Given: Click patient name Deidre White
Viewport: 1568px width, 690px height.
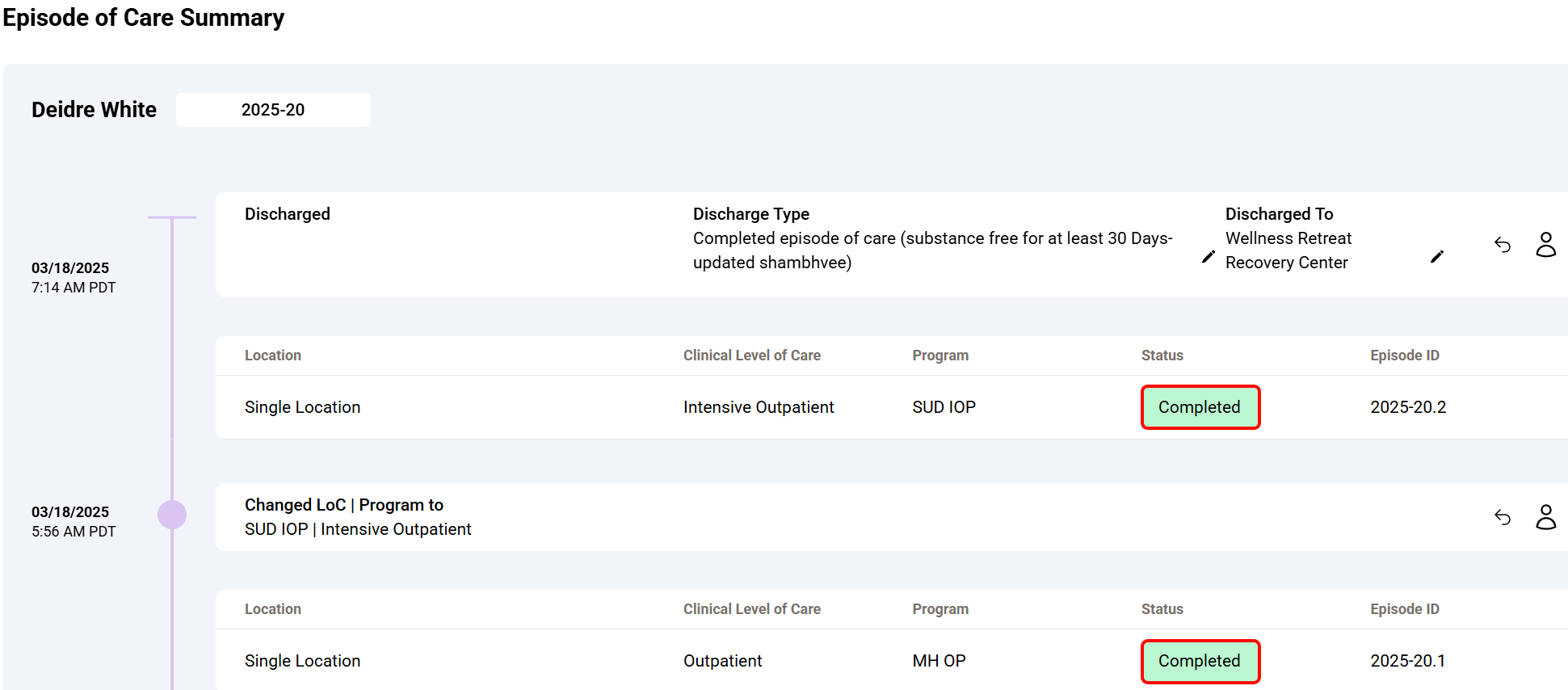Looking at the screenshot, I should coord(94,110).
